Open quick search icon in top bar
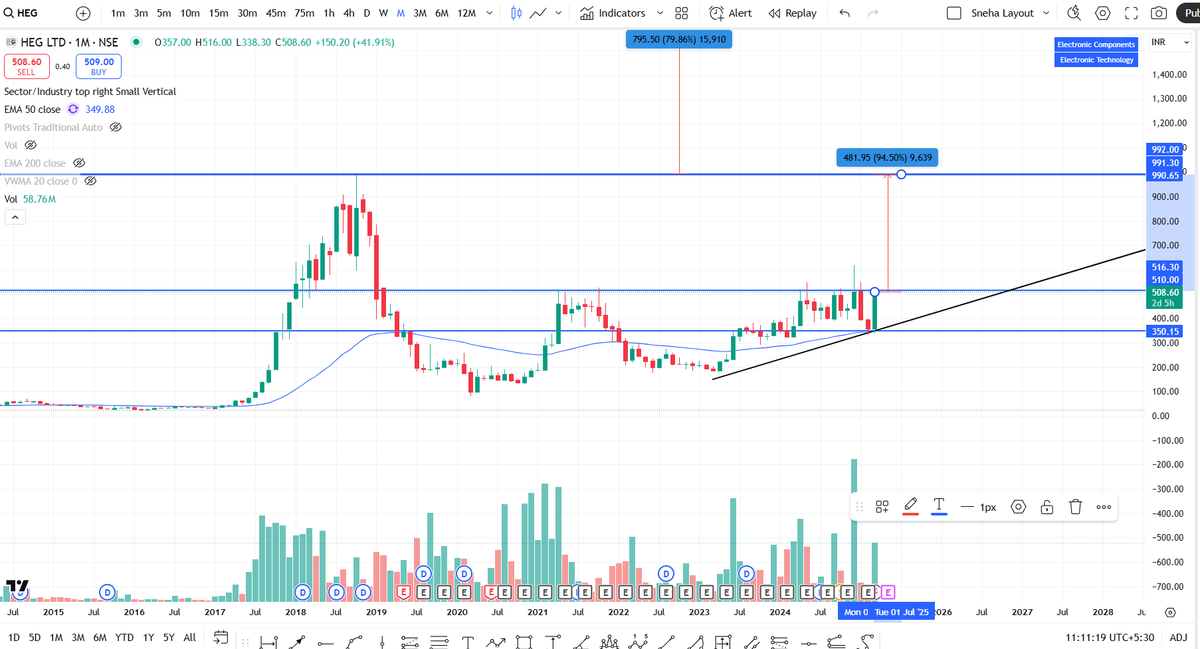Image resolution: width=1200 pixels, height=649 pixels. [x=1075, y=13]
